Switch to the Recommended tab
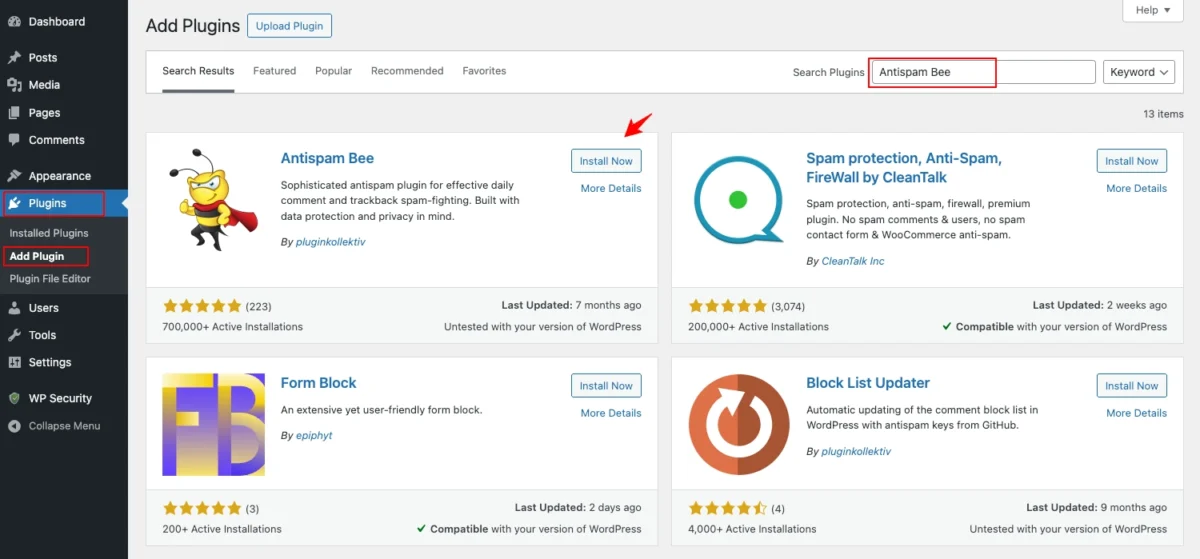 [x=407, y=71]
